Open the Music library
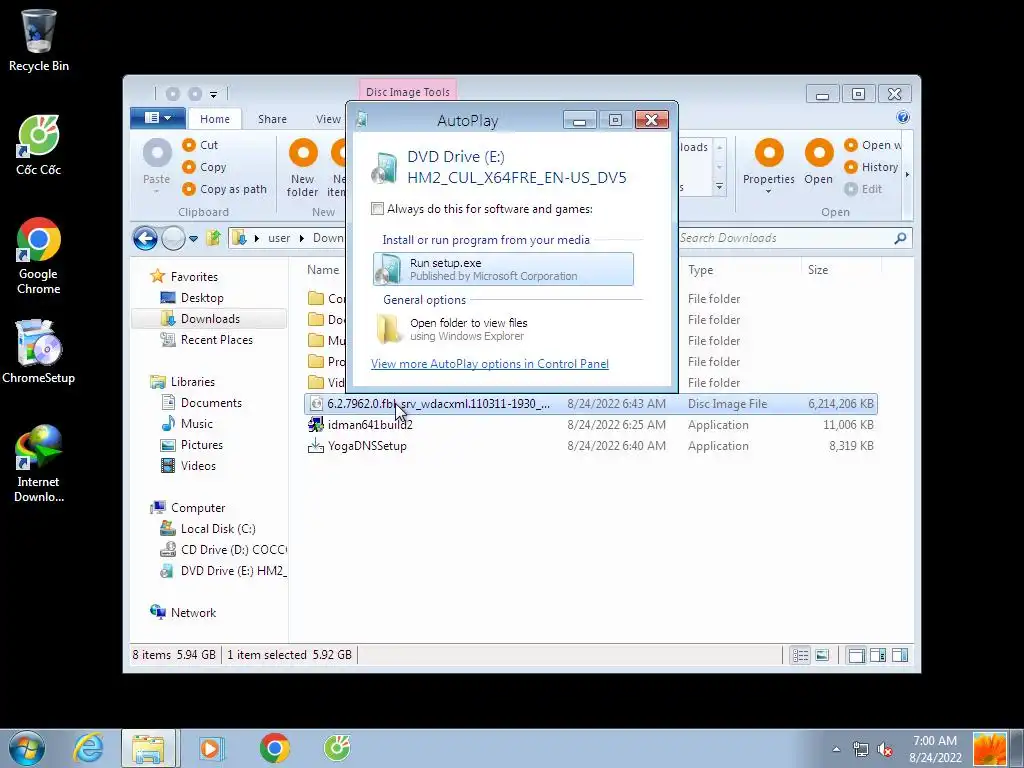 tap(197, 424)
